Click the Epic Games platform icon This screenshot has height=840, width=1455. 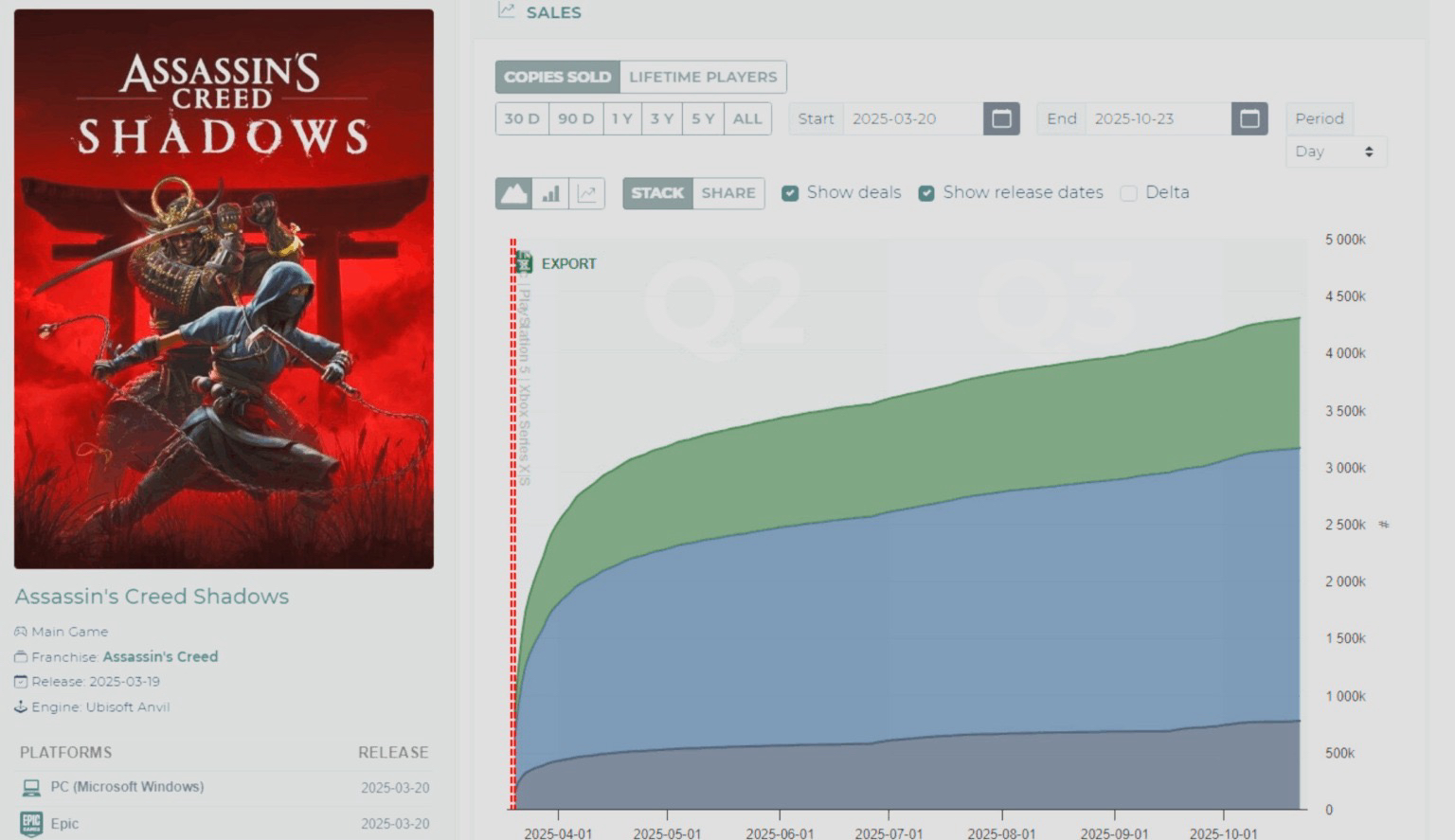coord(31,823)
